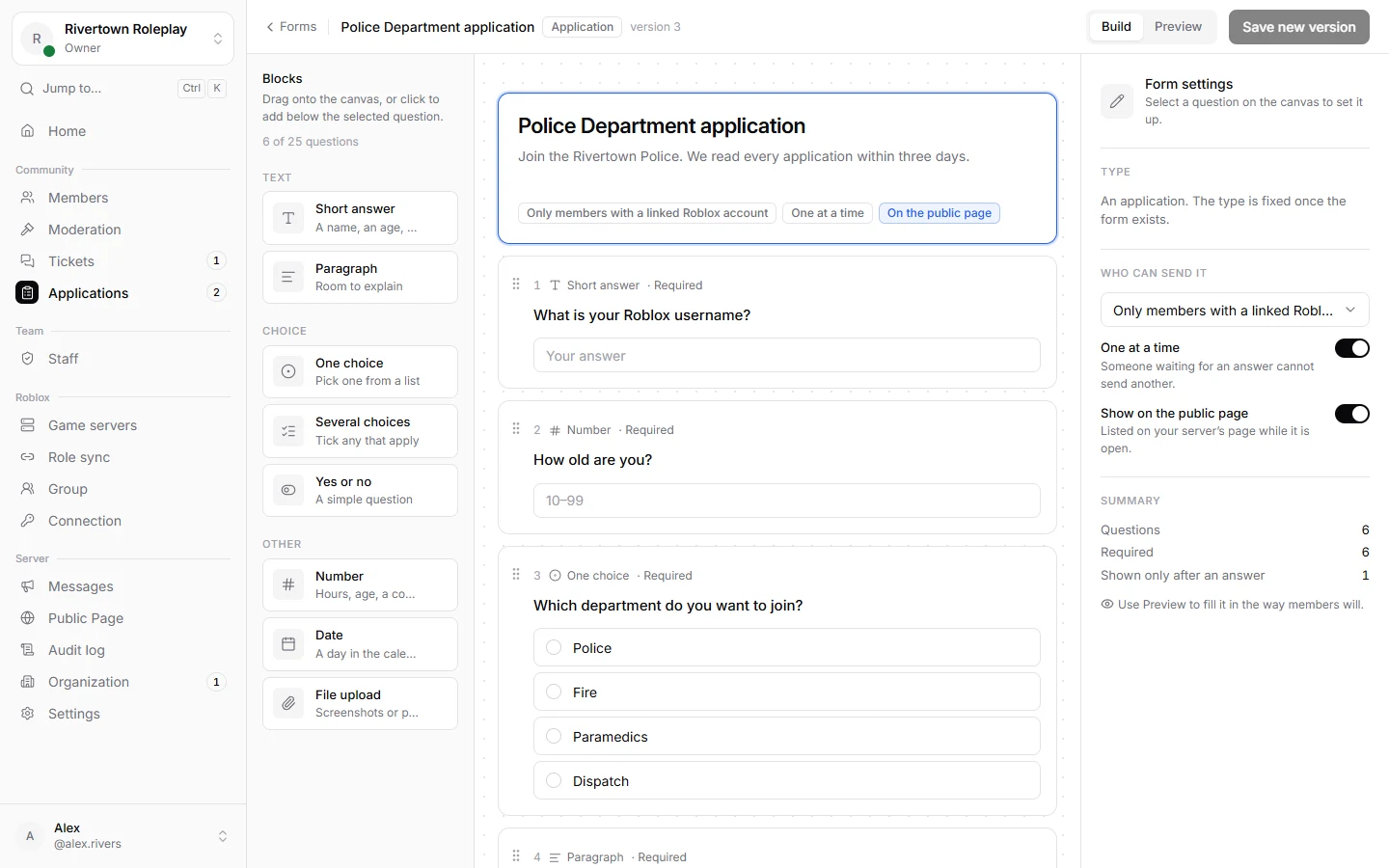
Task: Turn off the One at a time switch
Action: point(1352,348)
